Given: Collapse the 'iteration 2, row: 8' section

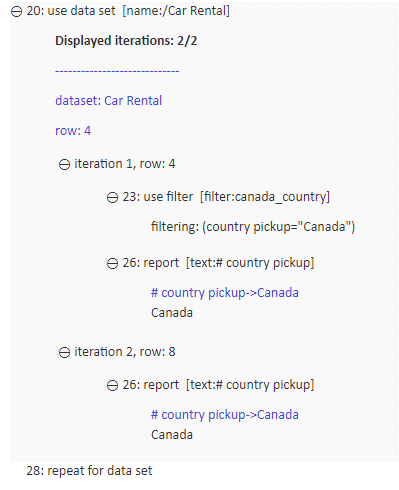Looking at the screenshot, I should 64,353.
